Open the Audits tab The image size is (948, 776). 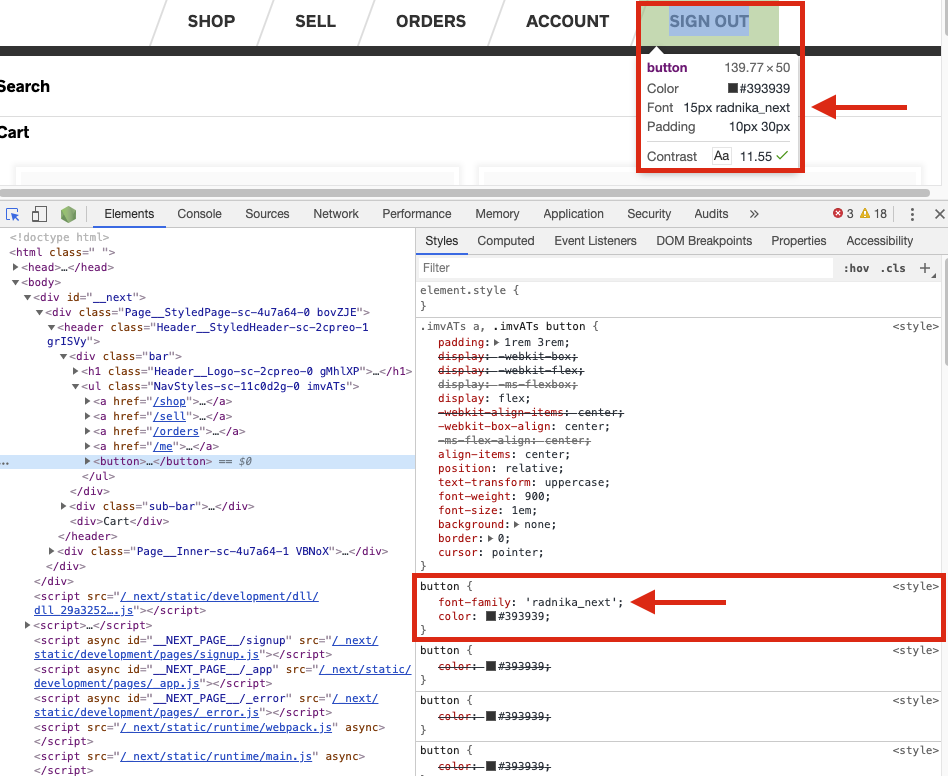pos(711,214)
